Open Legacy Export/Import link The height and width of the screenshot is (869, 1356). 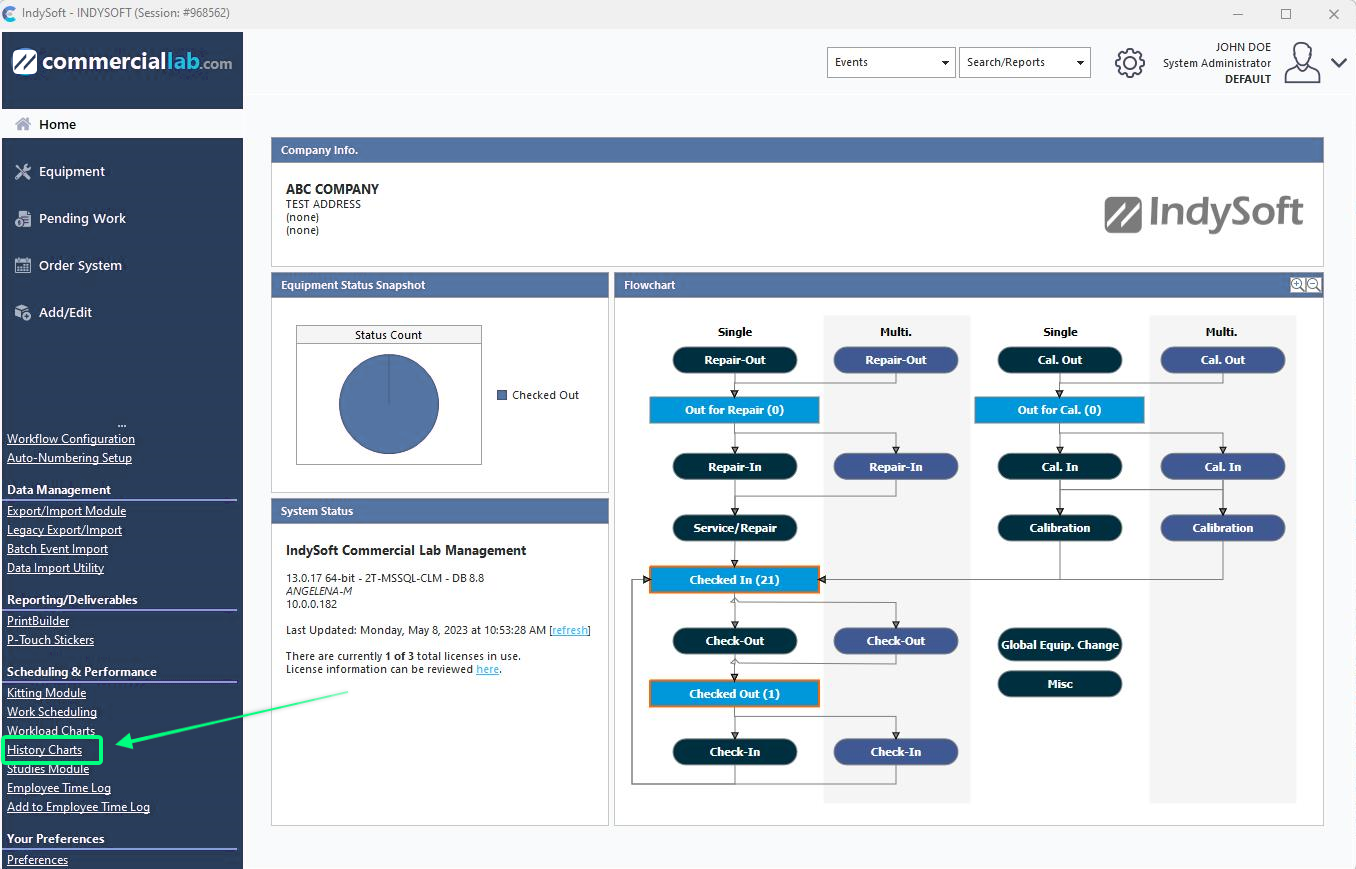point(64,530)
